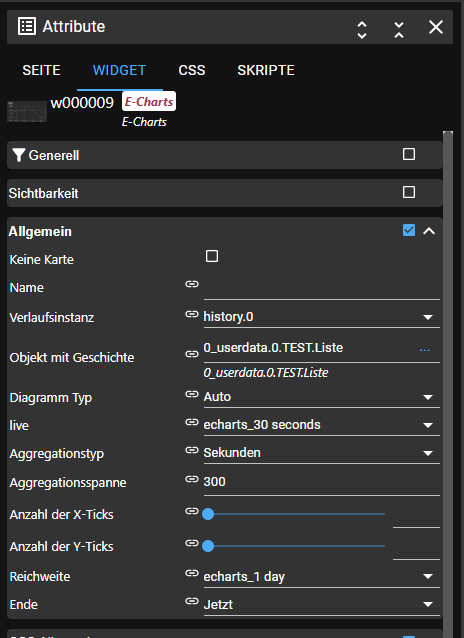
Task: Collapse all attribute groups icon
Action: click(399, 29)
